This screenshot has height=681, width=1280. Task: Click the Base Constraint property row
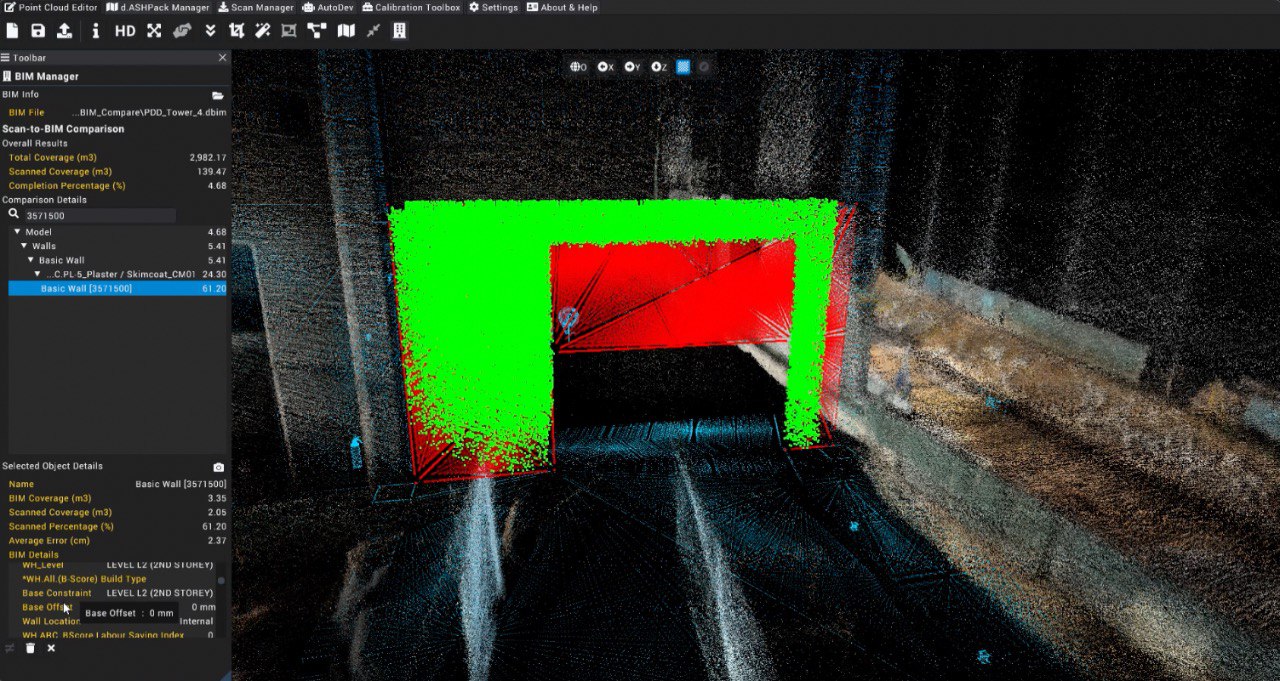point(118,593)
